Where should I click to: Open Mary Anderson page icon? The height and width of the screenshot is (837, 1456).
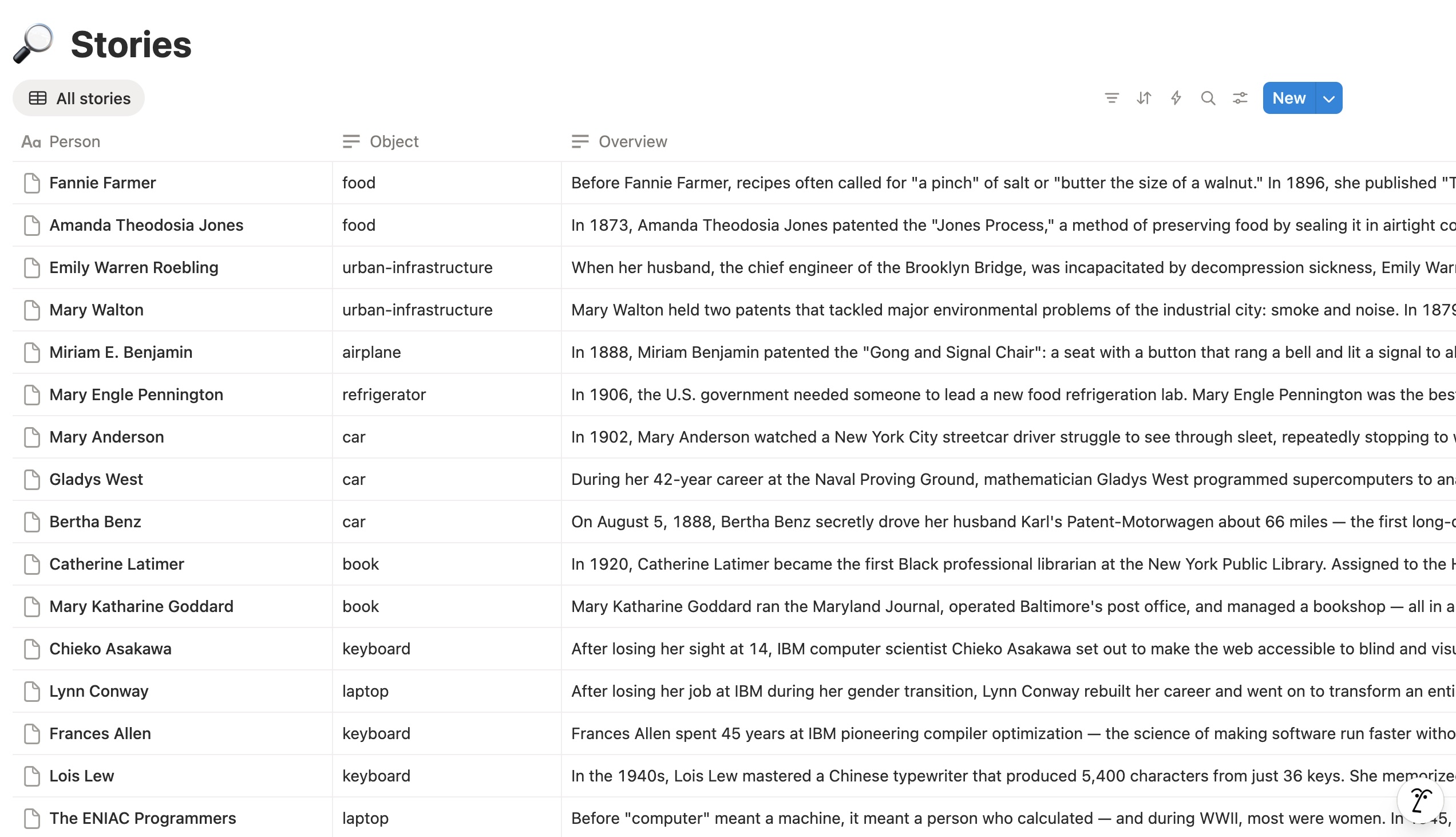[x=32, y=437]
